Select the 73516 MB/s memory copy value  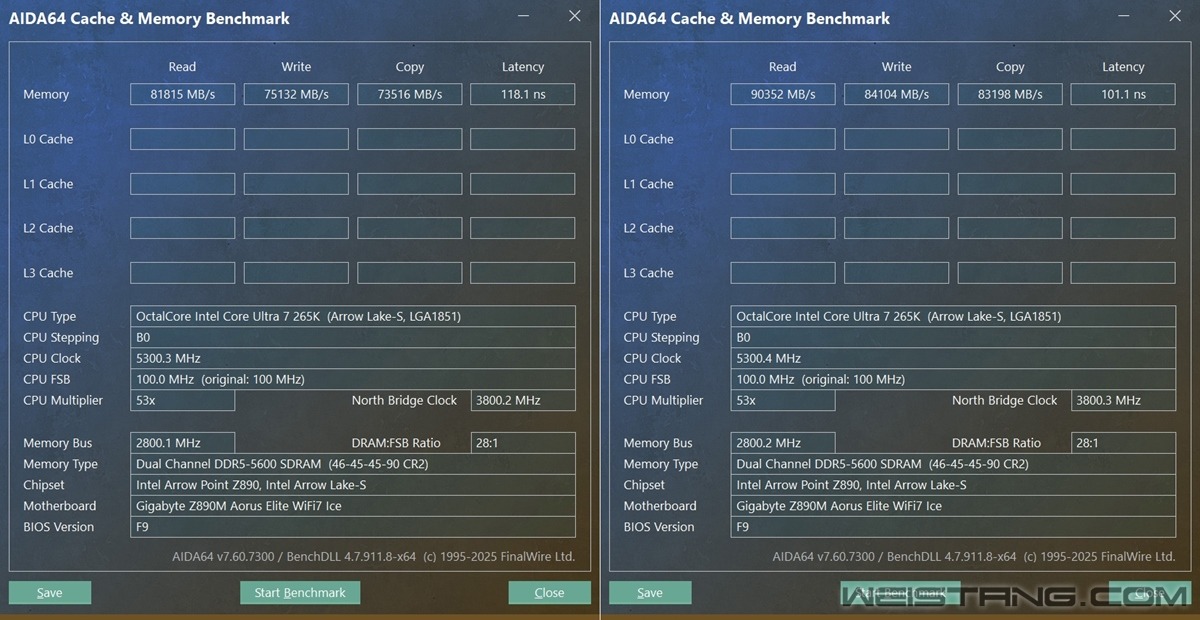[x=410, y=94]
